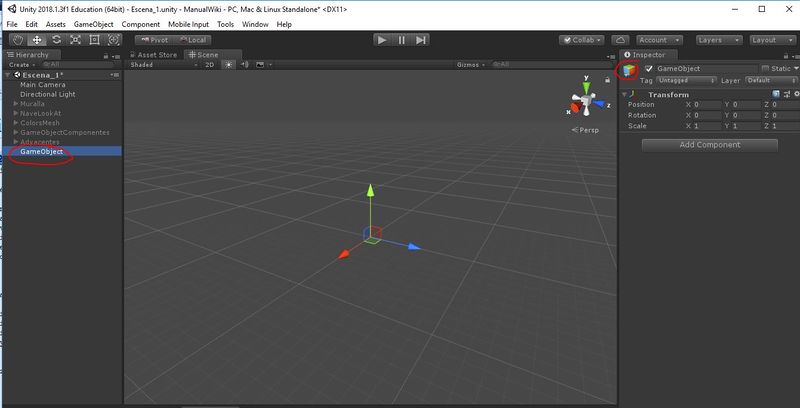This screenshot has width=800, height=408.
Task: Click the Add Component button
Action: [x=710, y=145]
